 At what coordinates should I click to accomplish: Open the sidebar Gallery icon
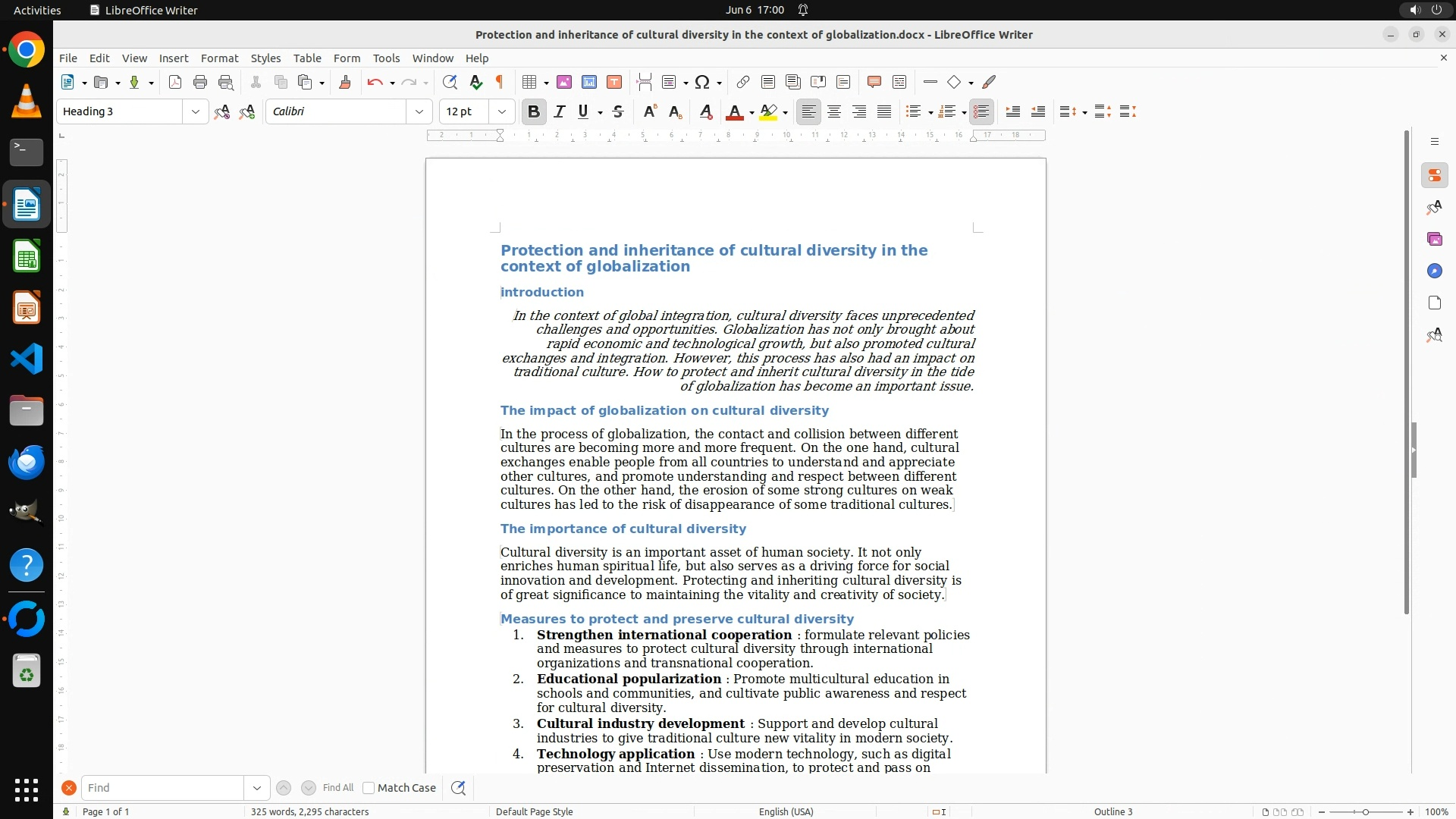[x=1434, y=239]
